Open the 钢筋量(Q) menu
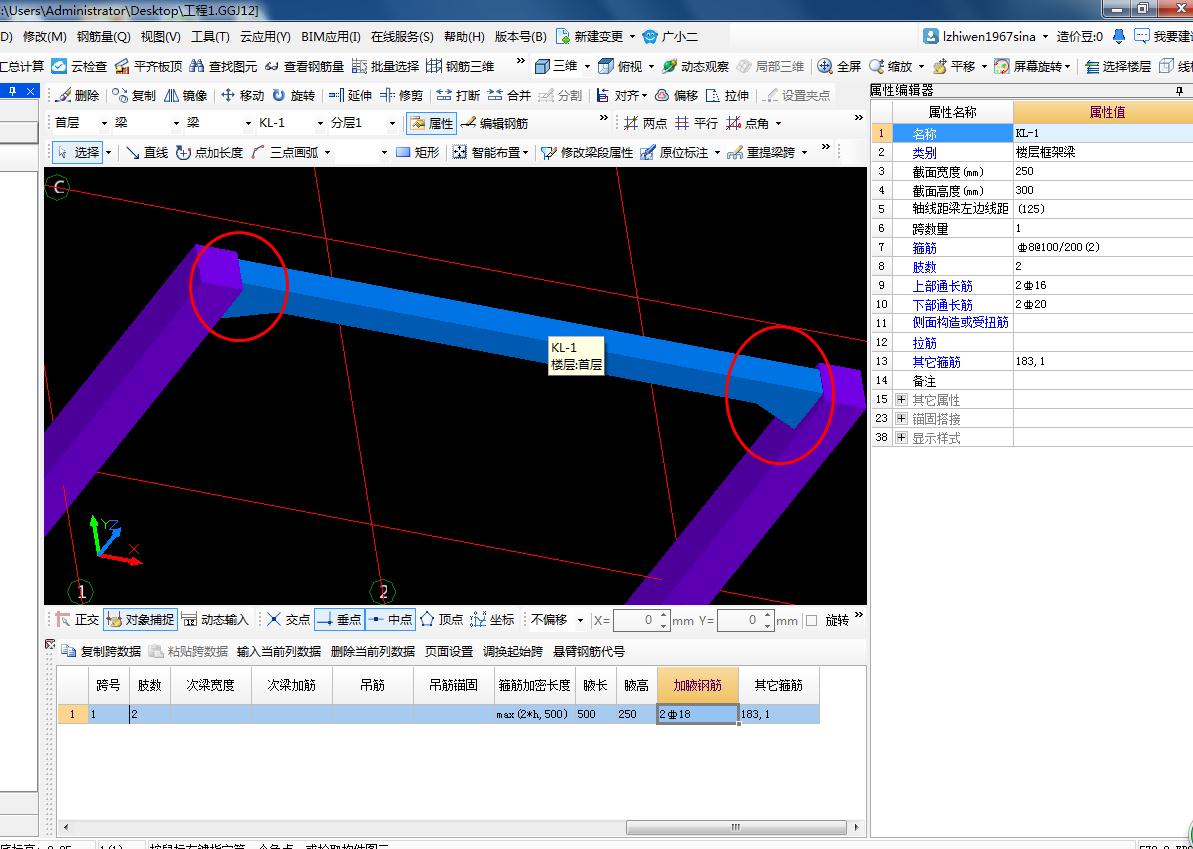 click(x=103, y=37)
